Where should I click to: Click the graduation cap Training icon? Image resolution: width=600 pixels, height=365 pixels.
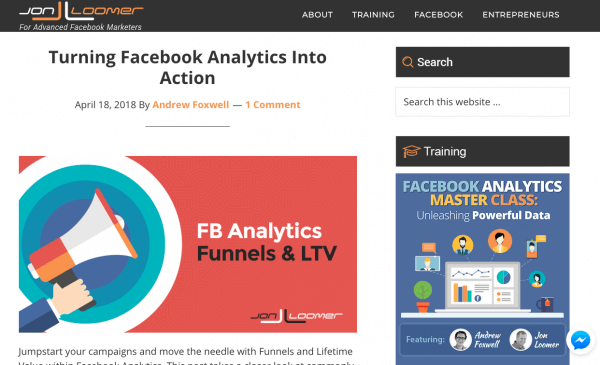coord(411,152)
